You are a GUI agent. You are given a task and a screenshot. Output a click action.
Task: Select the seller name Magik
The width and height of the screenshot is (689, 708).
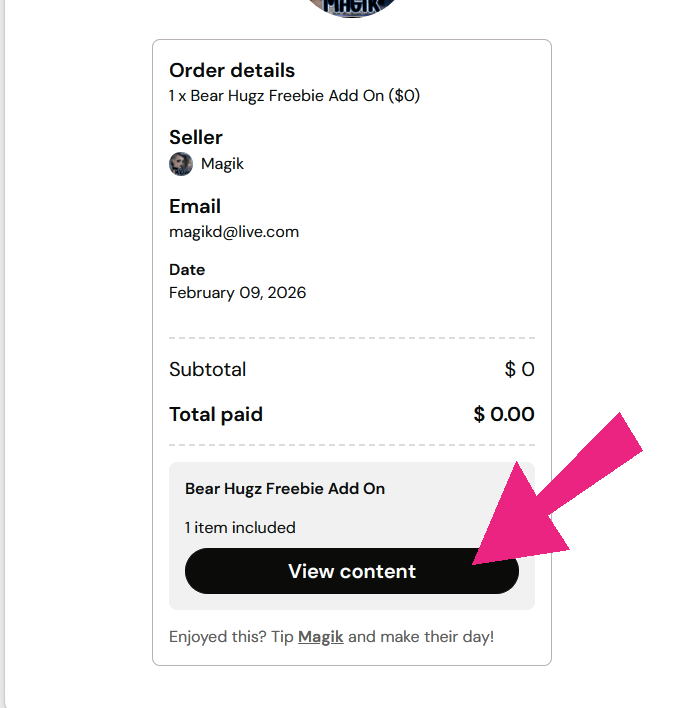(222, 164)
